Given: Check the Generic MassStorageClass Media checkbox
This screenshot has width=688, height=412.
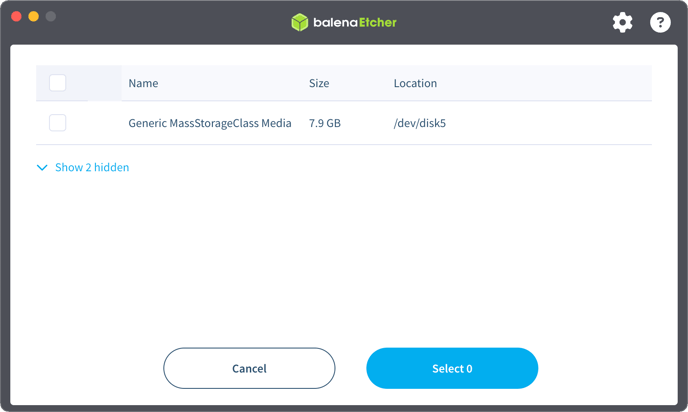Looking at the screenshot, I should click(57, 123).
